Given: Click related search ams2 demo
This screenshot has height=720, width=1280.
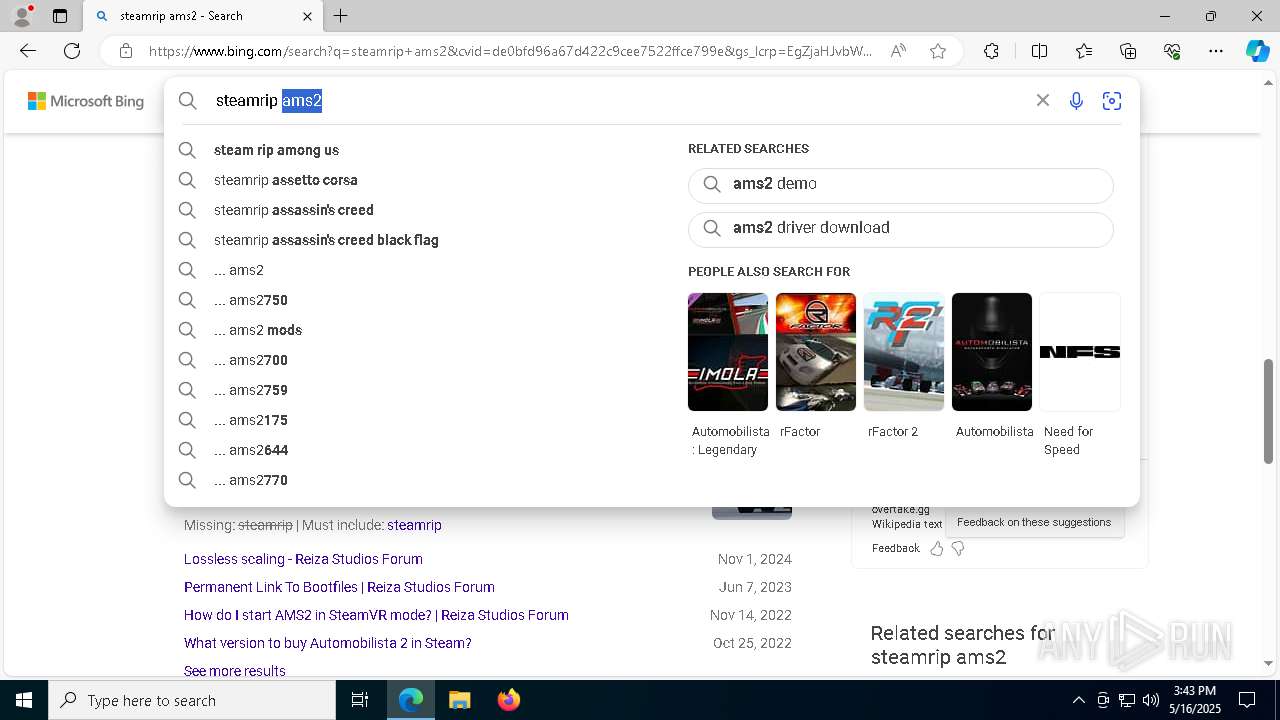Looking at the screenshot, I should [x=900, y=185].
